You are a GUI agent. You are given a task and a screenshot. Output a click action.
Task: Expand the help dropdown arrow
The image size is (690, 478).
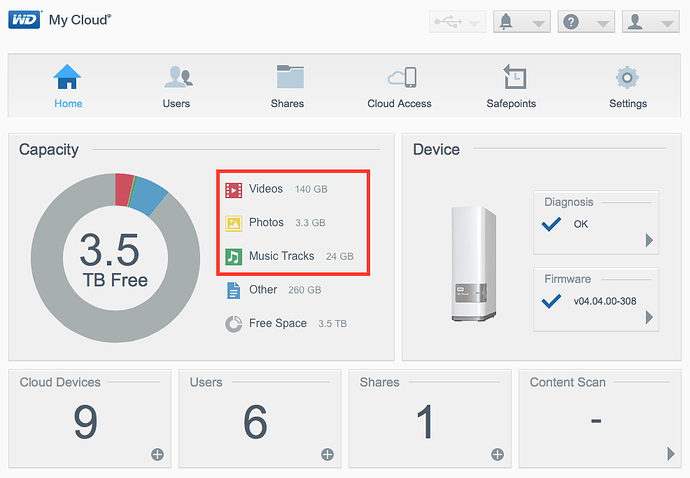coord(603,24)
